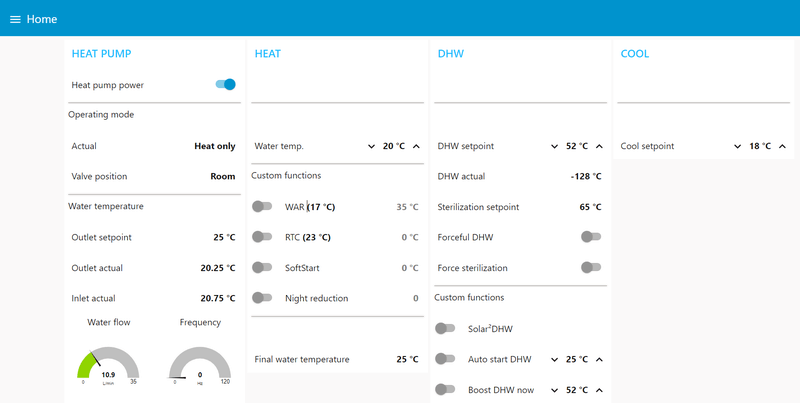Decrease Water temp. with down chevron
This screenshot has height=403, width=800.
coord(371,146)
